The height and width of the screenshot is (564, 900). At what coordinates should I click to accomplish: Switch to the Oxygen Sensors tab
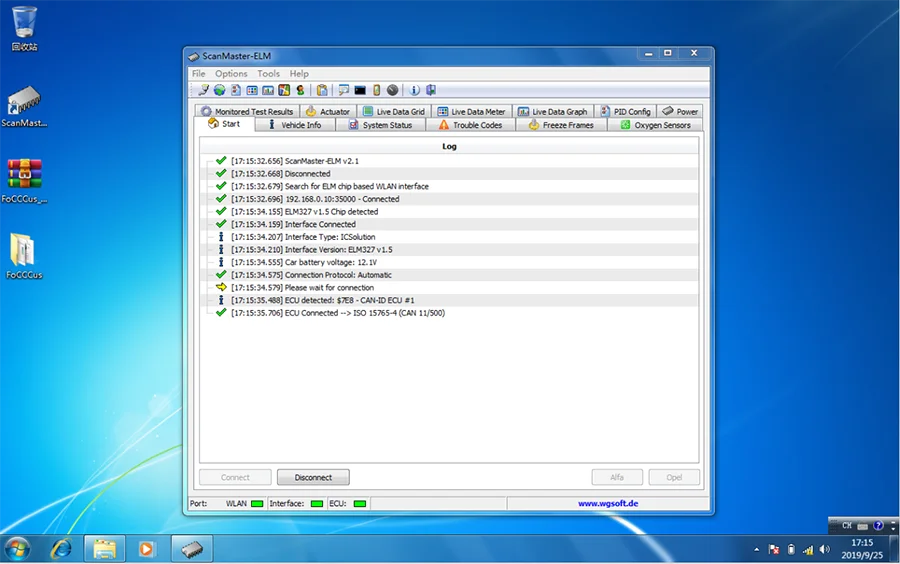click(655, 125)
